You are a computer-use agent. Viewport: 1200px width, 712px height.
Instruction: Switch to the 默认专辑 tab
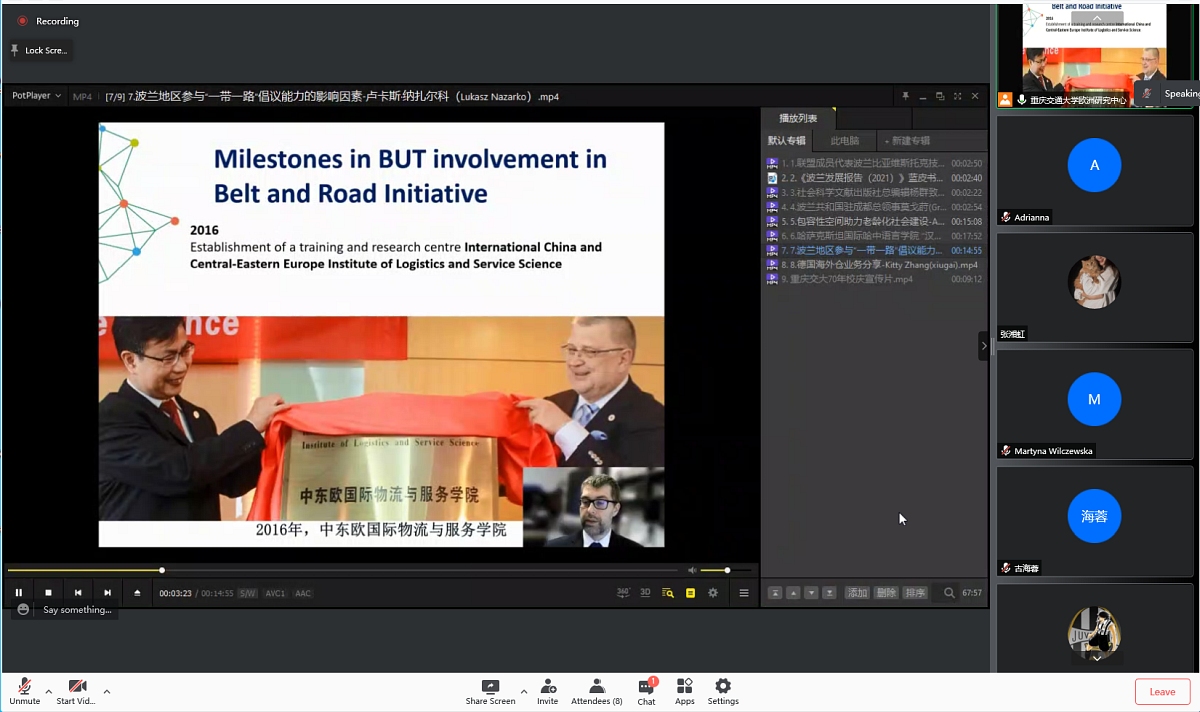(x=786, y=141)
